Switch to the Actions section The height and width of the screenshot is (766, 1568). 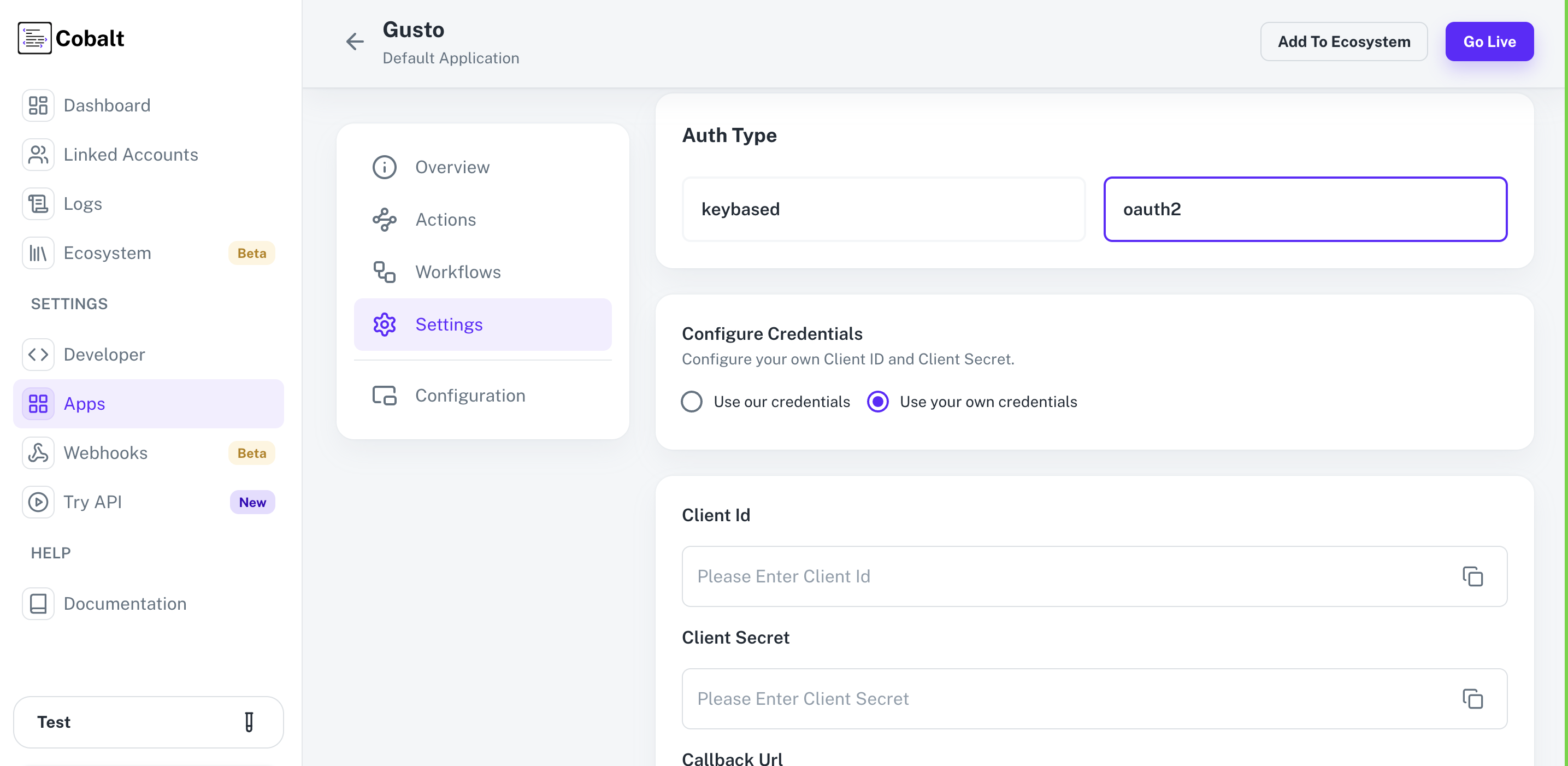446,219
